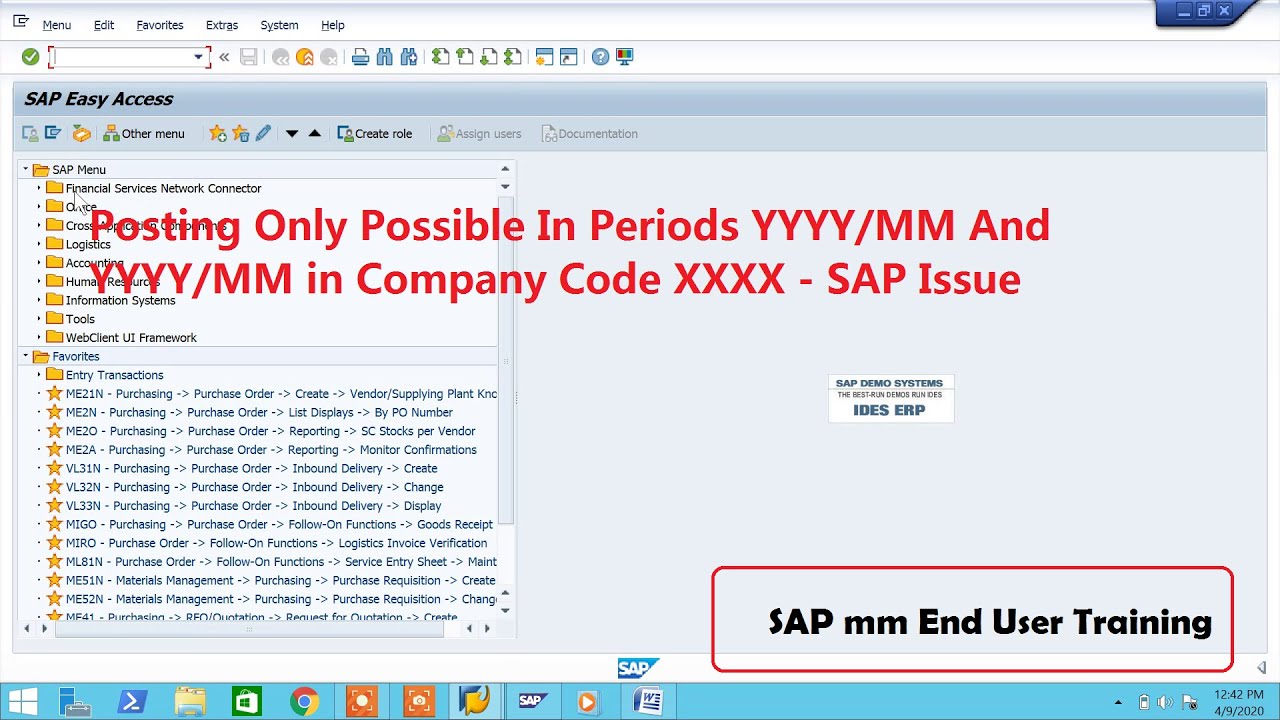Image resolution: width=1280 pixels, height=720 pixels.
Task: Open Windows PowerShell from the taskbar
Action: tap(132, 702)
